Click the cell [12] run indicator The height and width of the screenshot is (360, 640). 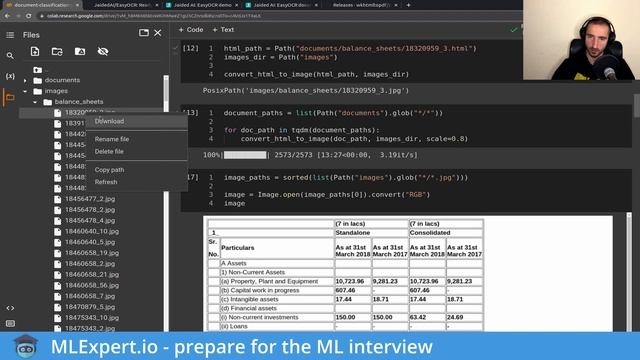(191, 49)
